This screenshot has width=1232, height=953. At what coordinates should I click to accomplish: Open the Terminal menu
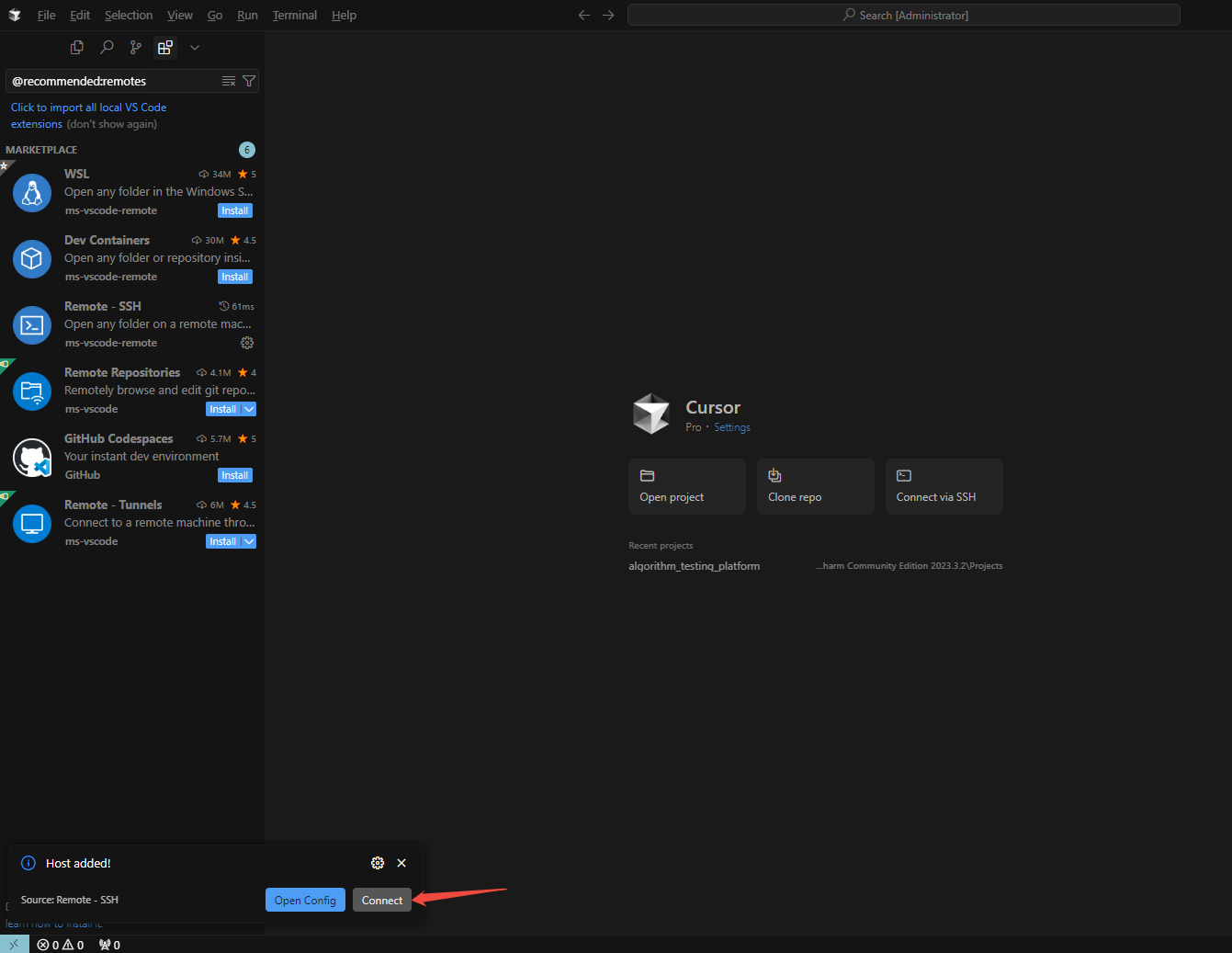(295, 16)
